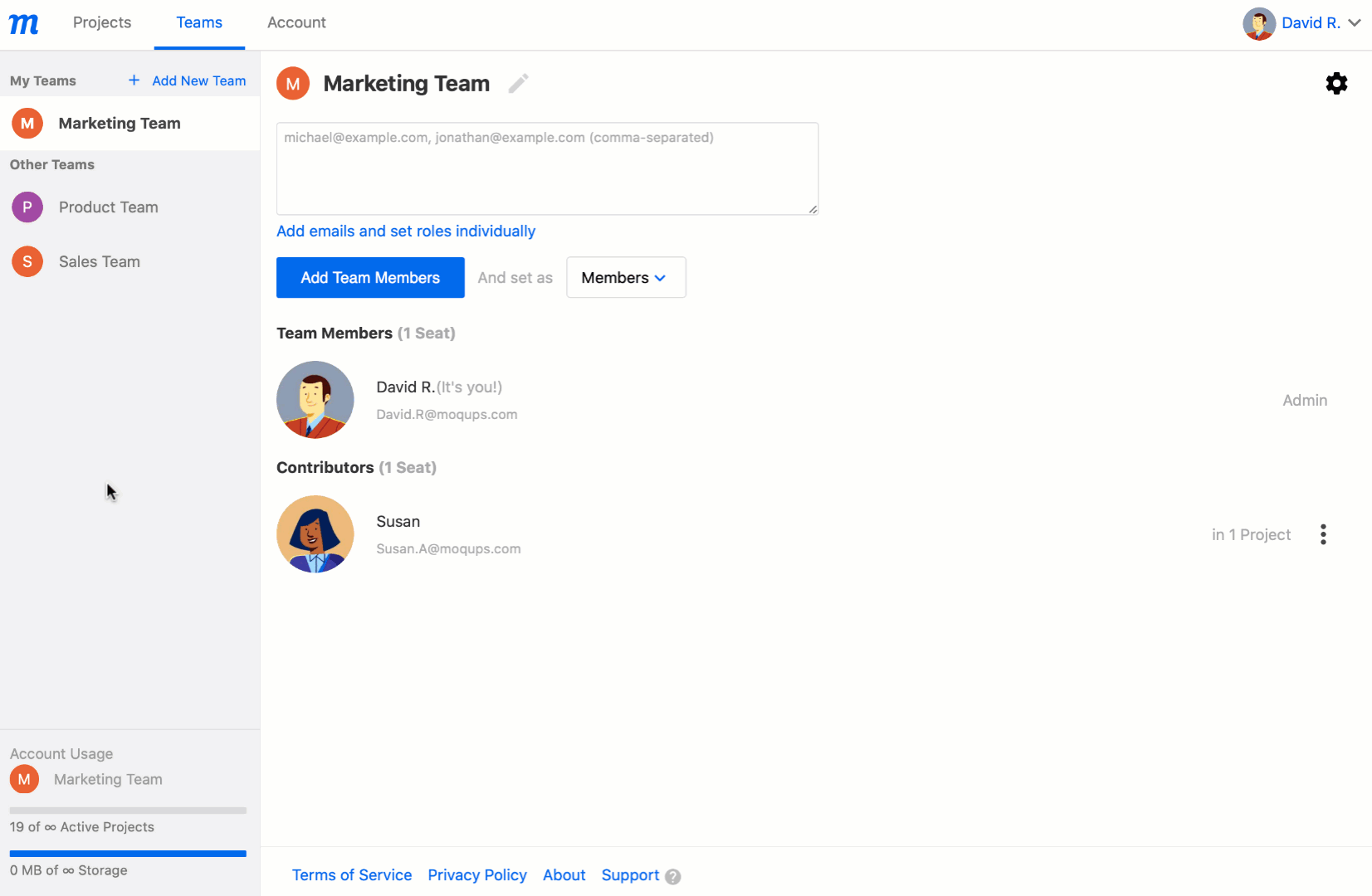
Task: Click the pencil icon to rename Marketing Team
Action: point(519,84)
